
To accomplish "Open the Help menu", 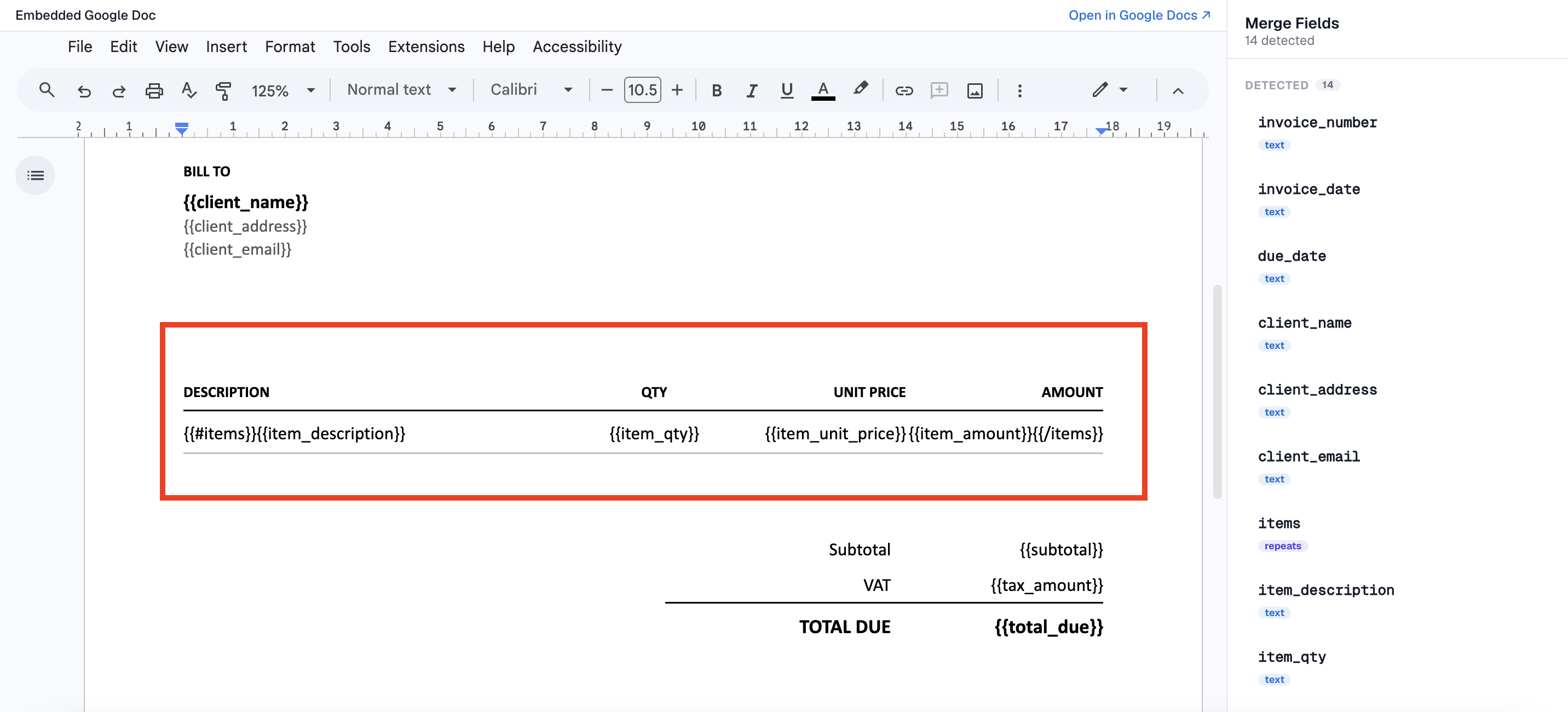I will click(499, 47).
